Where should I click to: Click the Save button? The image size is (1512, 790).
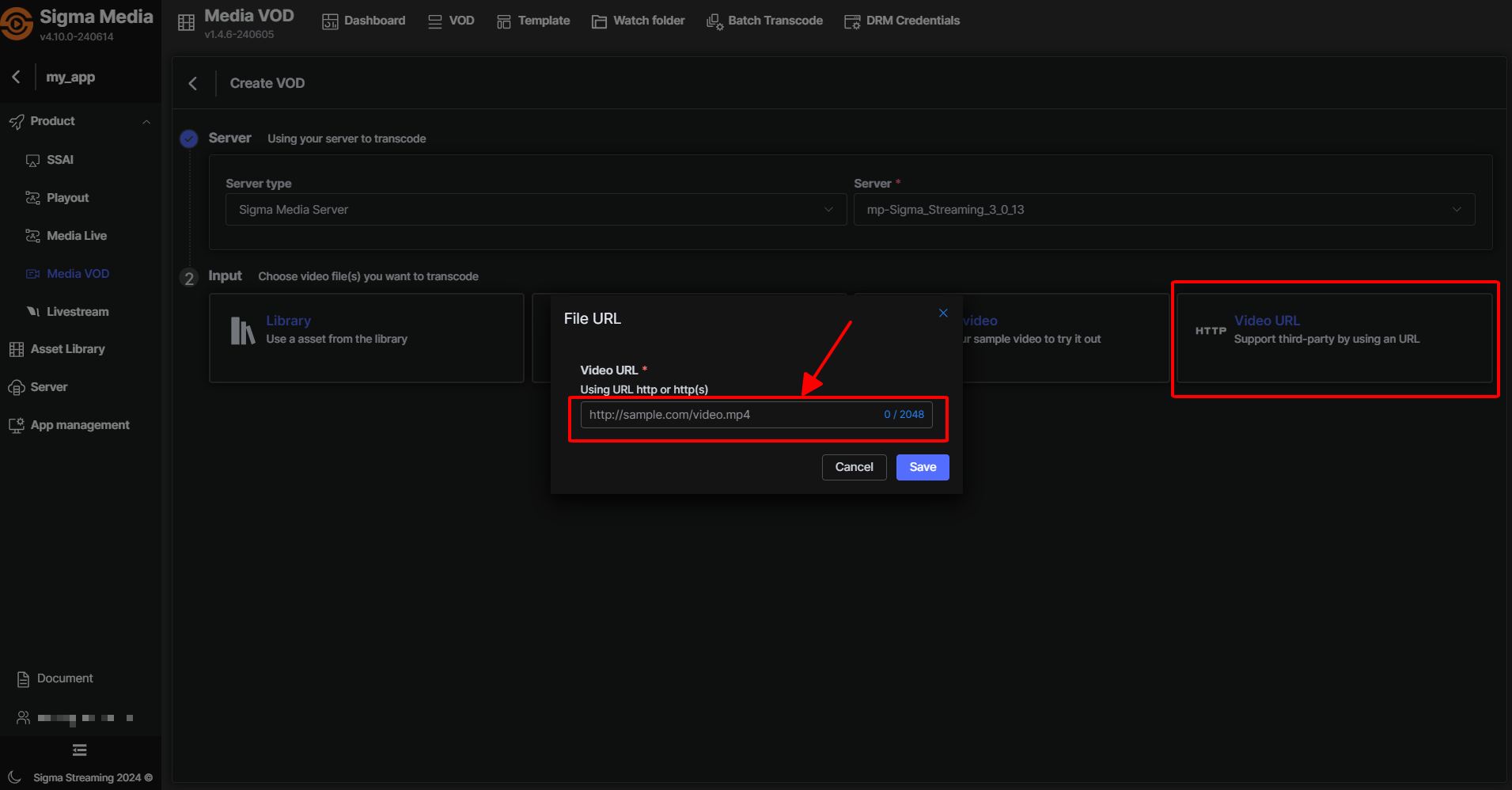tap(923, 467)
